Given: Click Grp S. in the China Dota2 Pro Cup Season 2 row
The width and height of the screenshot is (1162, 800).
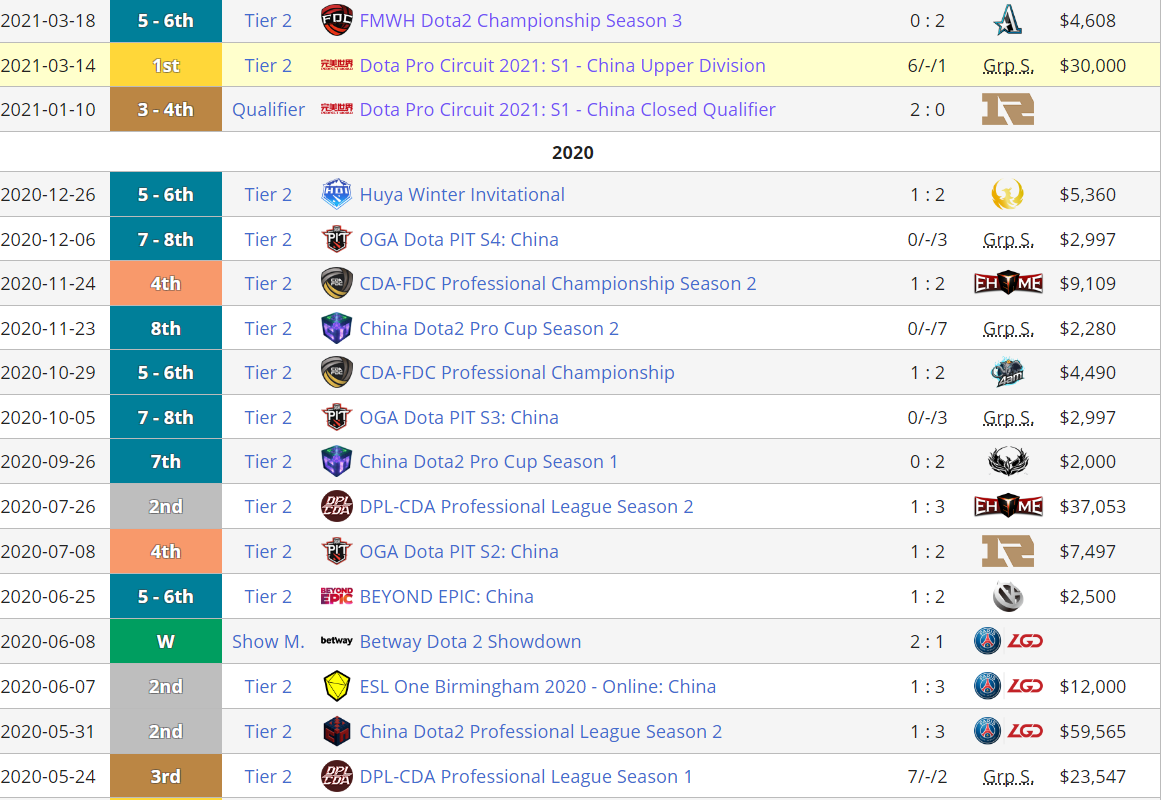Looking at the screenshot, I should click(x=1008, y=329).
